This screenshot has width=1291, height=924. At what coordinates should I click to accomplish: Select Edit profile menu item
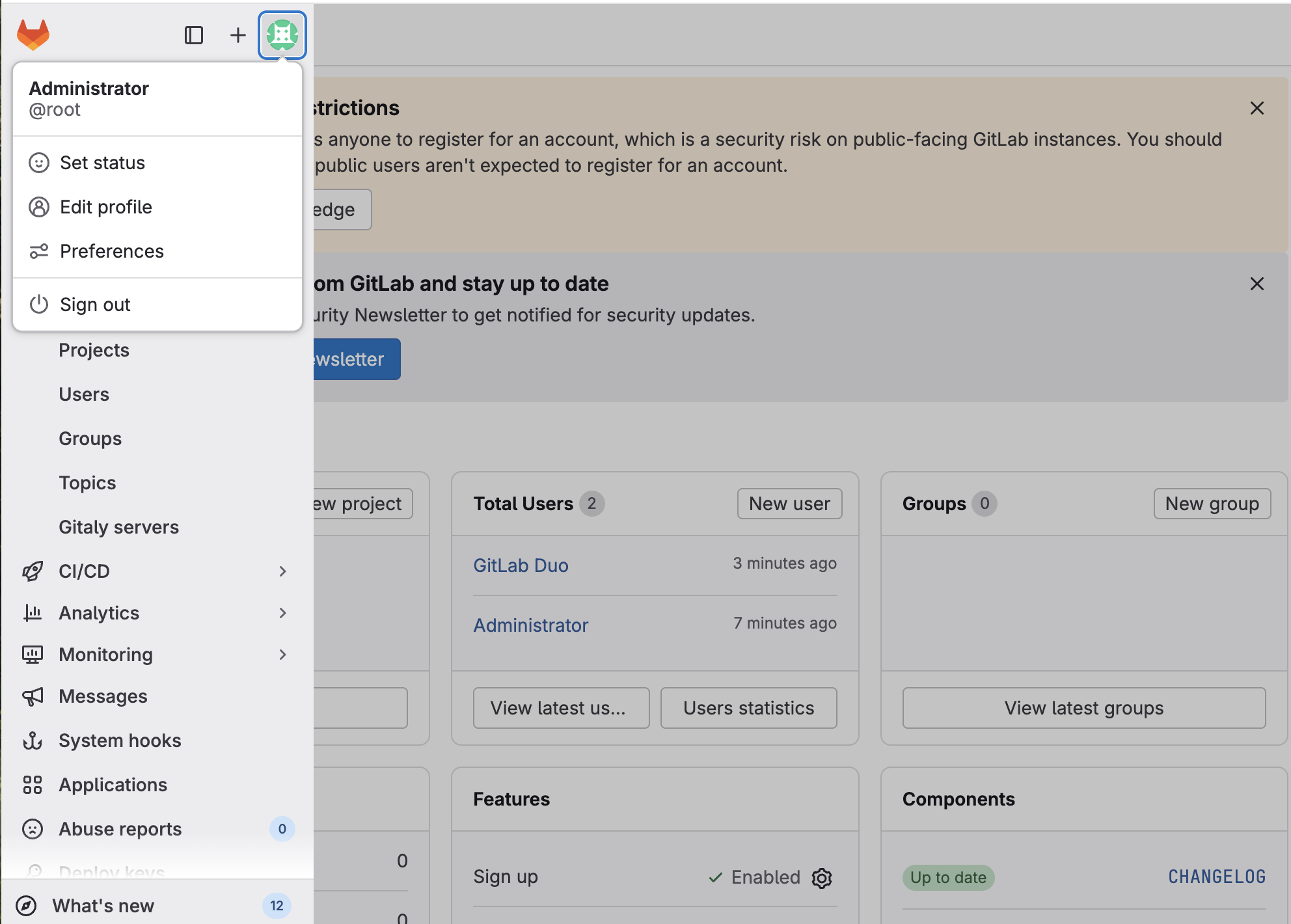click(157, 207)
